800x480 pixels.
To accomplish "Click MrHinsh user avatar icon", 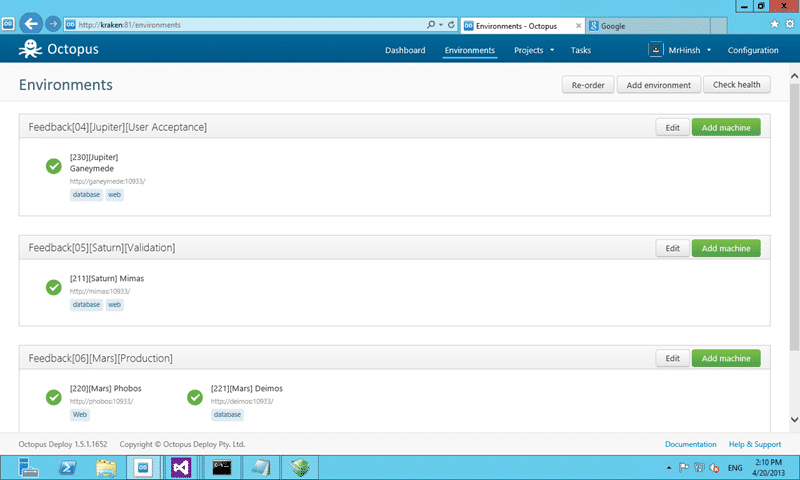I will (656, 49).
